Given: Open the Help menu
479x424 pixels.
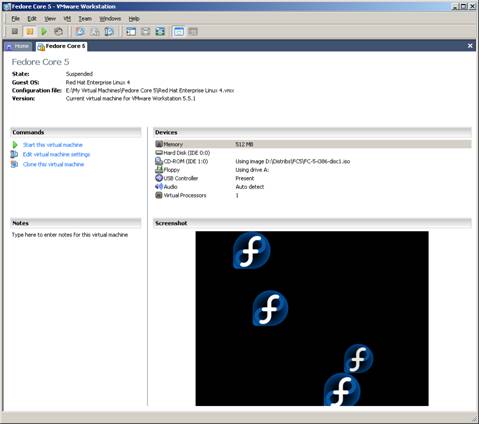Looking at the screenshot, I should tap(134, 19).
